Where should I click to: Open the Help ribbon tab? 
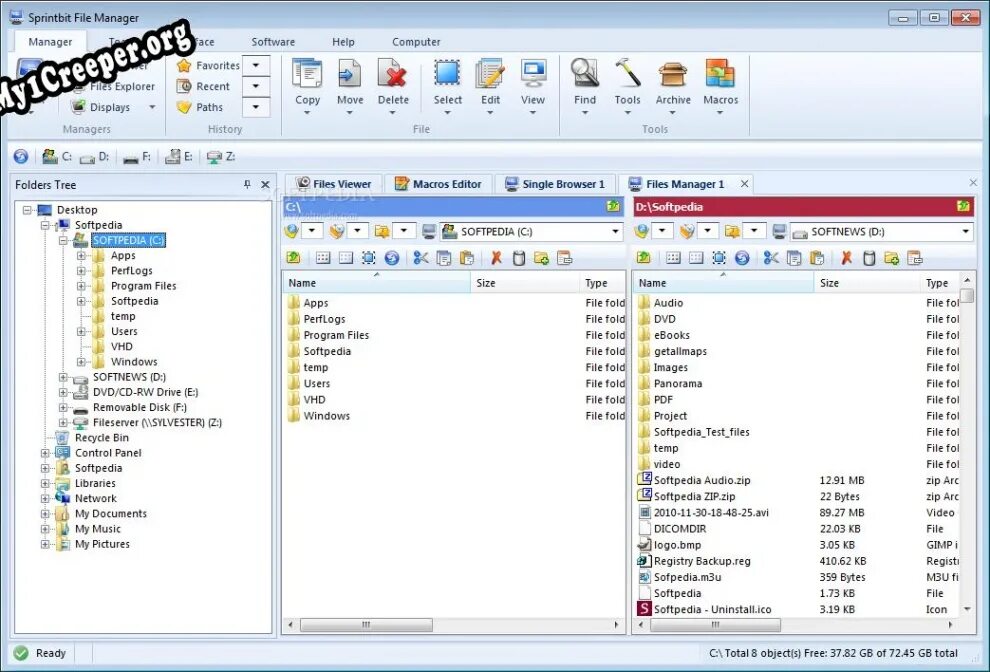point(343,42)
